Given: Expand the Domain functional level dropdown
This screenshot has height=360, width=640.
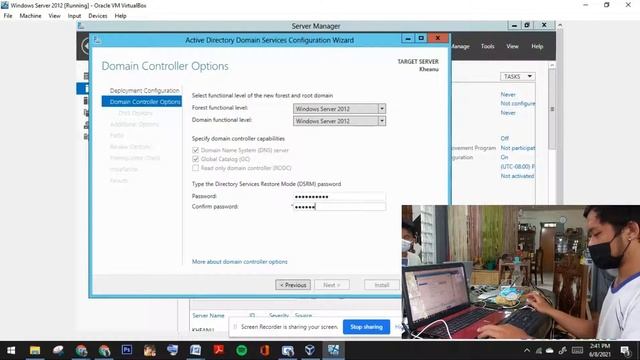Looking at the screenshot, I should pyautogui.click(x=382, y=121).
